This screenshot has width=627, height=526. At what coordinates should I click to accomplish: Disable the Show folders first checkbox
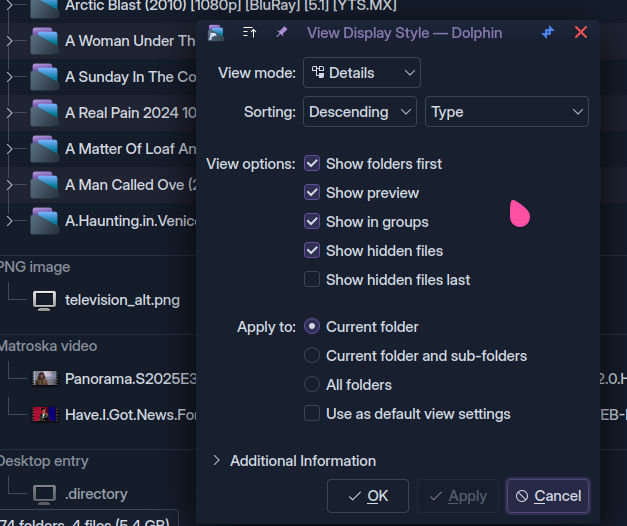coord(312,164)
